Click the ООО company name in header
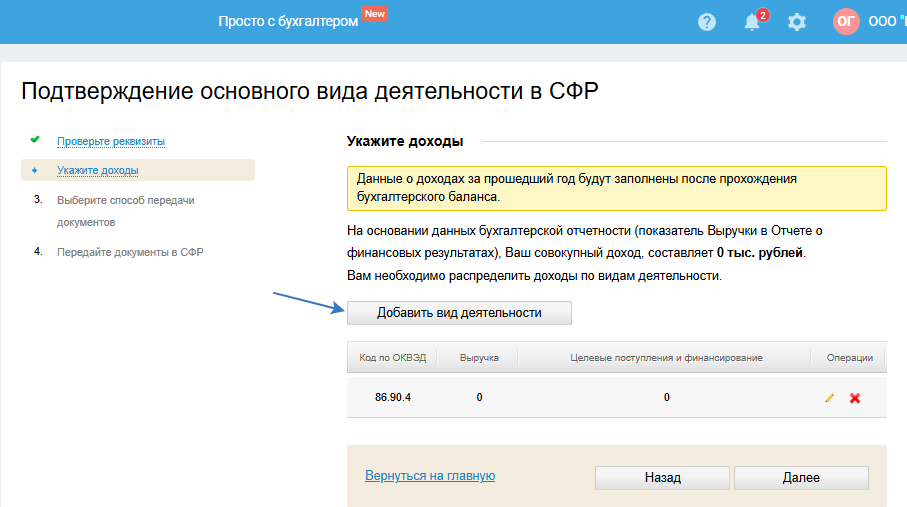Image resolution: width=907 pixels, height=507 pixels. pos(886,21)
